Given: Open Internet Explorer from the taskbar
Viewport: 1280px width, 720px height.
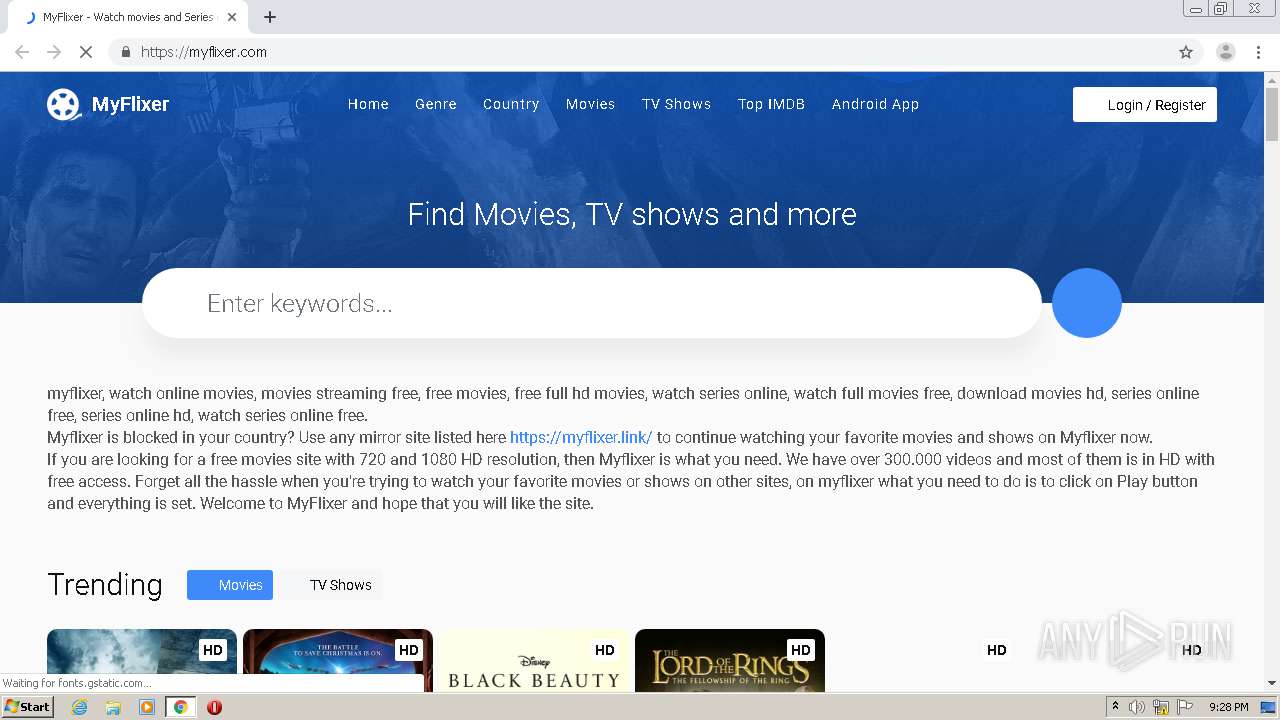Looking at the screenshot, I should click(79, 707).
